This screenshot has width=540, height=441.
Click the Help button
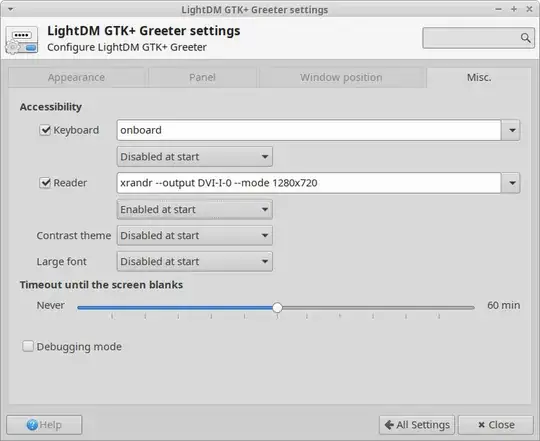click(x=44, y=425)
